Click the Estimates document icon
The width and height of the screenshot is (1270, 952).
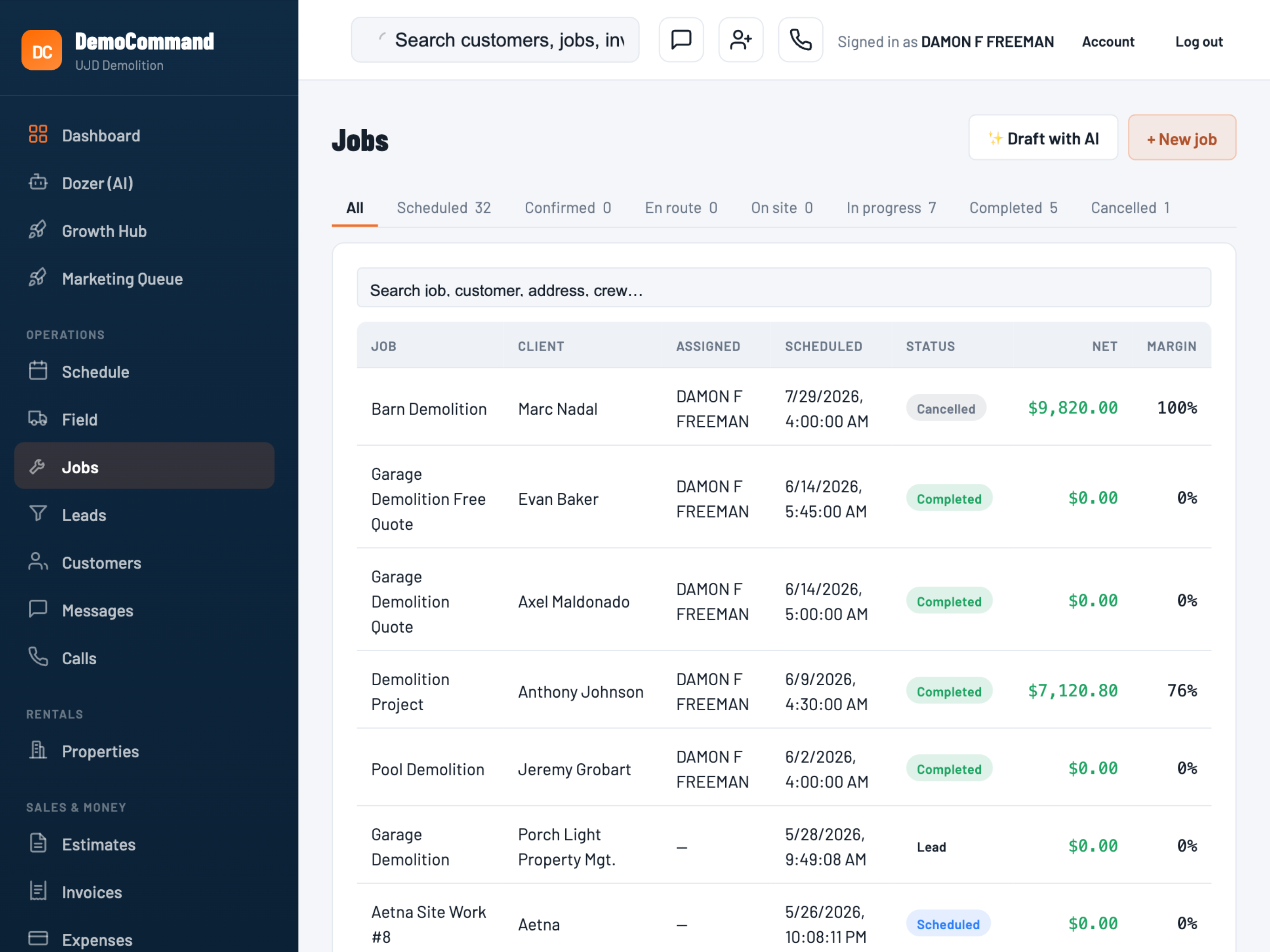coord(38,843)
